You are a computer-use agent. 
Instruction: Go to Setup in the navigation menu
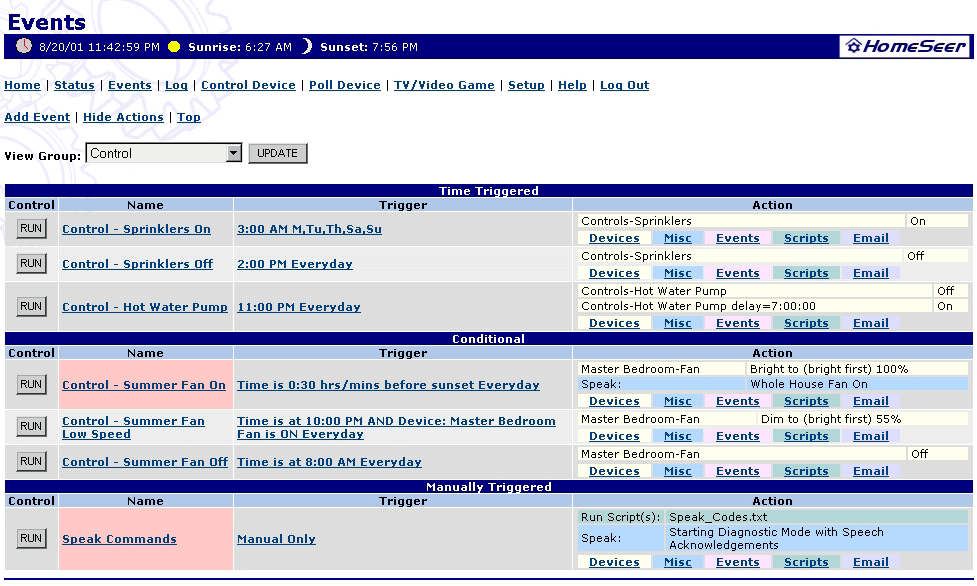coord(526,86)
